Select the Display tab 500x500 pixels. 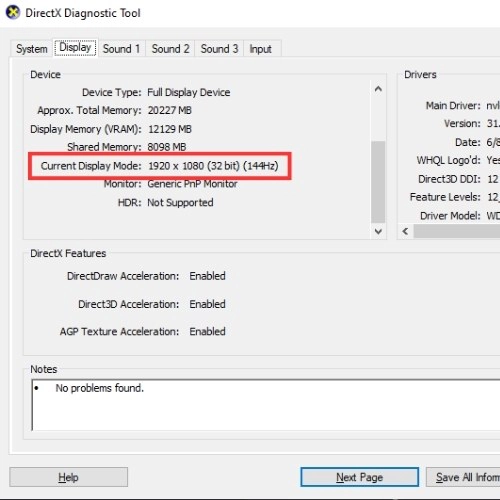click(75, 48)
